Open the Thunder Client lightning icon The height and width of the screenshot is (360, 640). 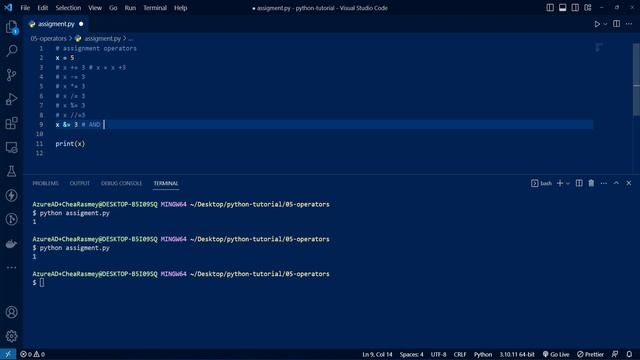[11, 196]
